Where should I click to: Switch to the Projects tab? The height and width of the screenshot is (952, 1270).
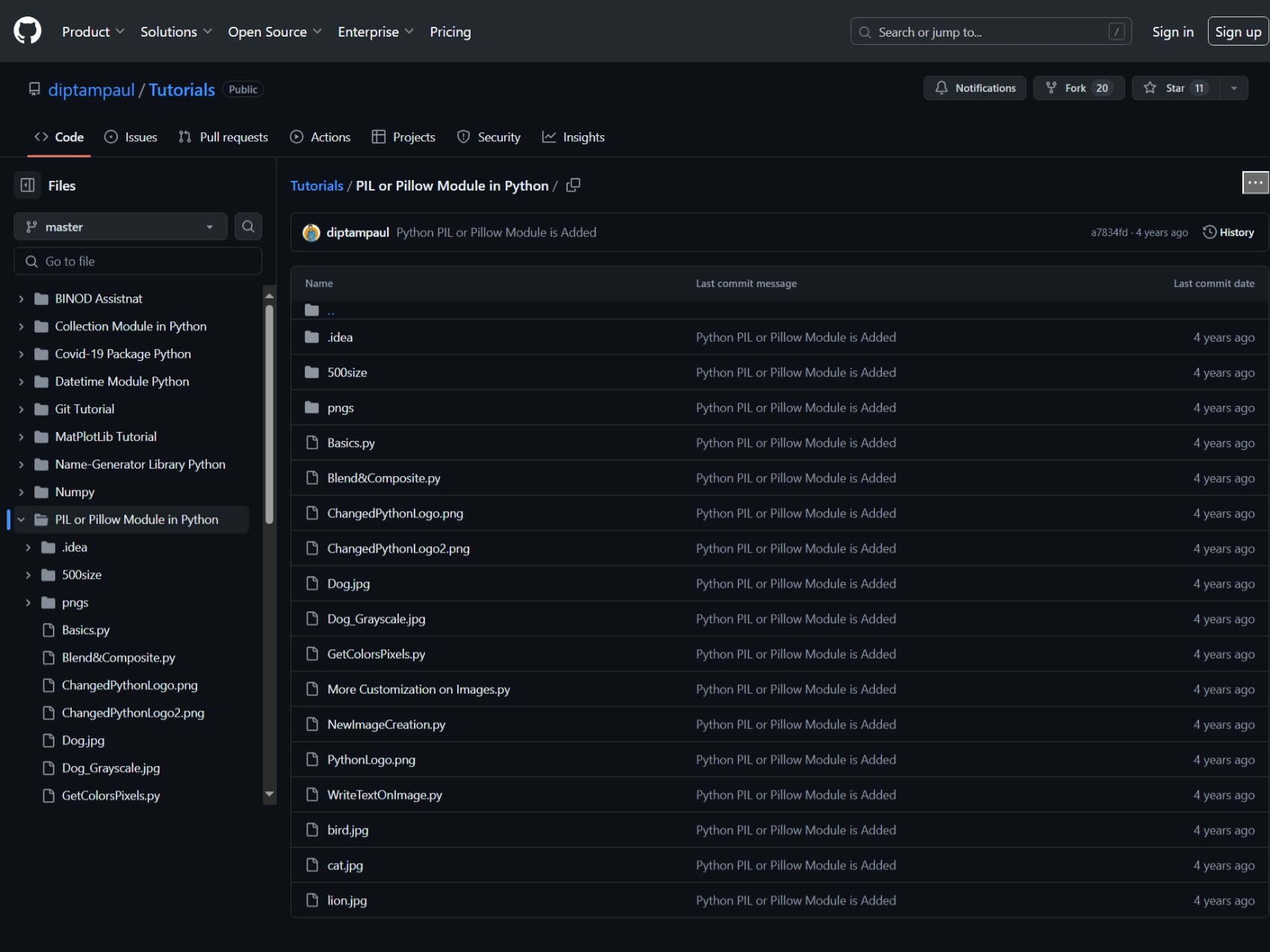(x=403, y=137)
